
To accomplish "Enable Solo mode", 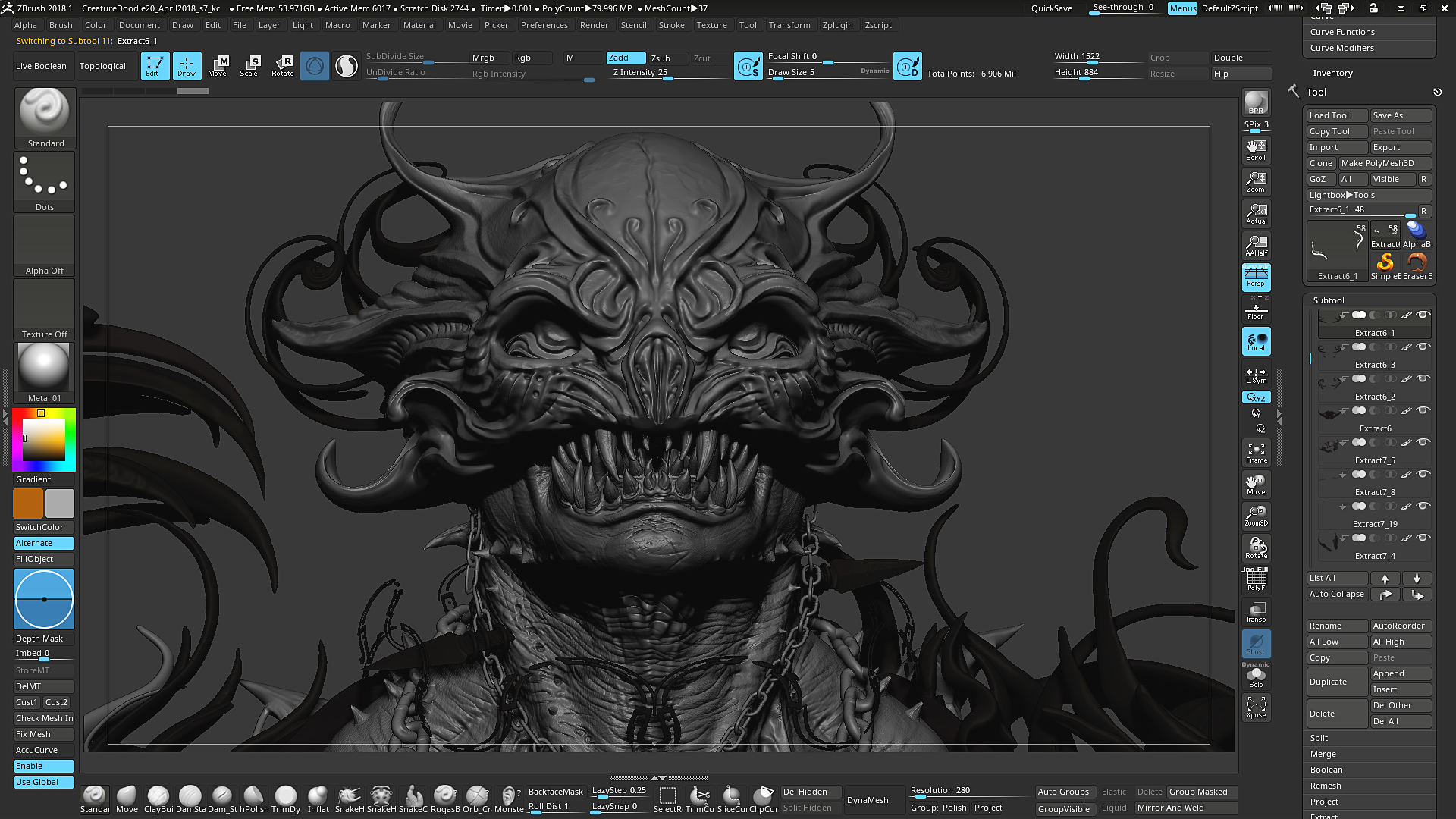I will [x=1256, y=676].
